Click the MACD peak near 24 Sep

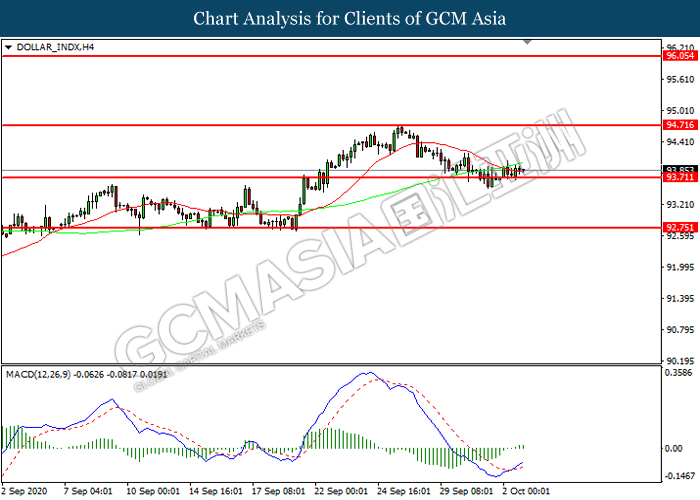click(370, 373)
